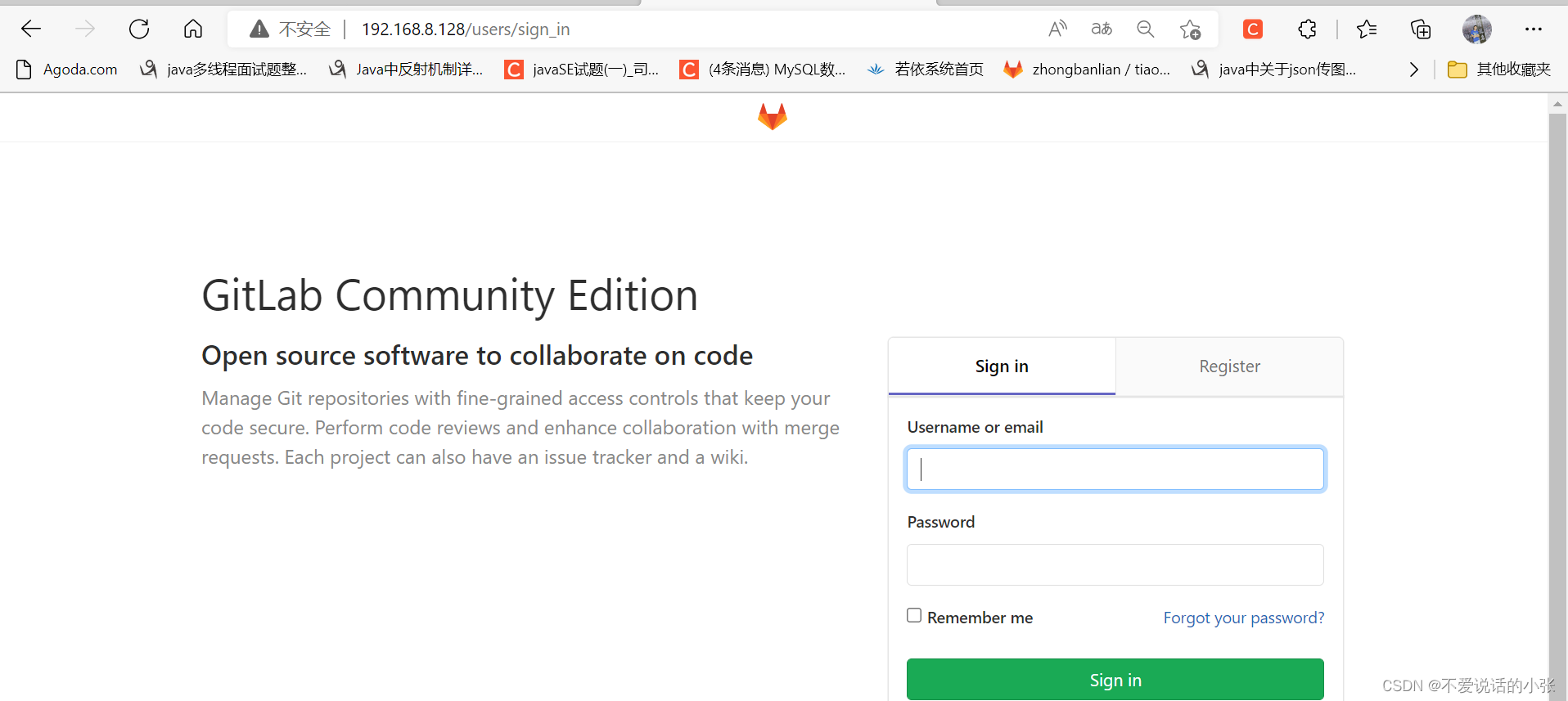Click the GitLab fox logo in header
This screenshot has width=1568, height=701.
tap(773, 117)
